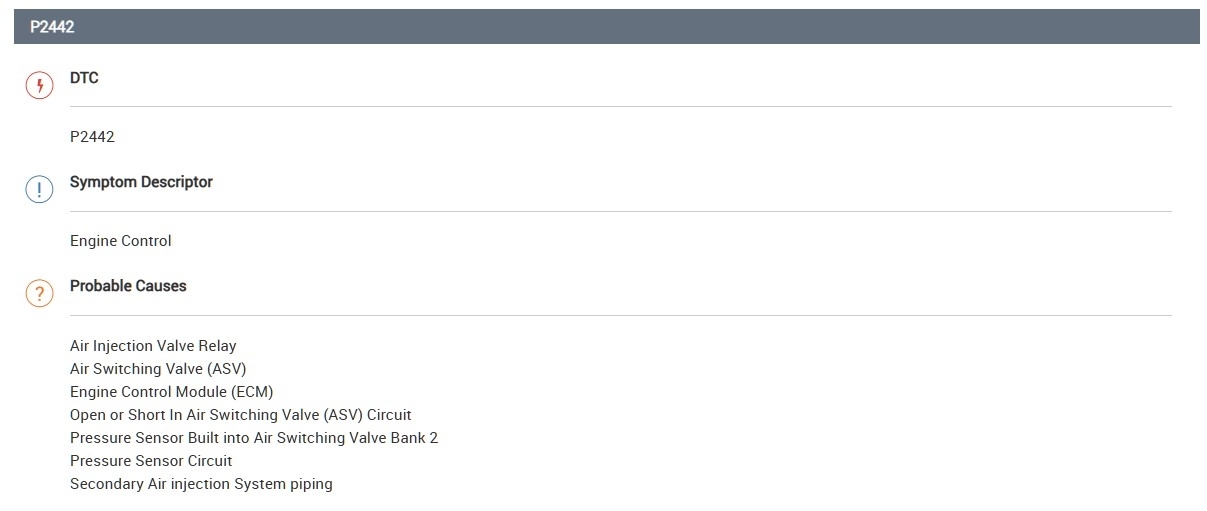The height and width of the screenshot is (511, 1207).
Task: Click the red lightning bolt DTC icon
Action: (39, 85)
